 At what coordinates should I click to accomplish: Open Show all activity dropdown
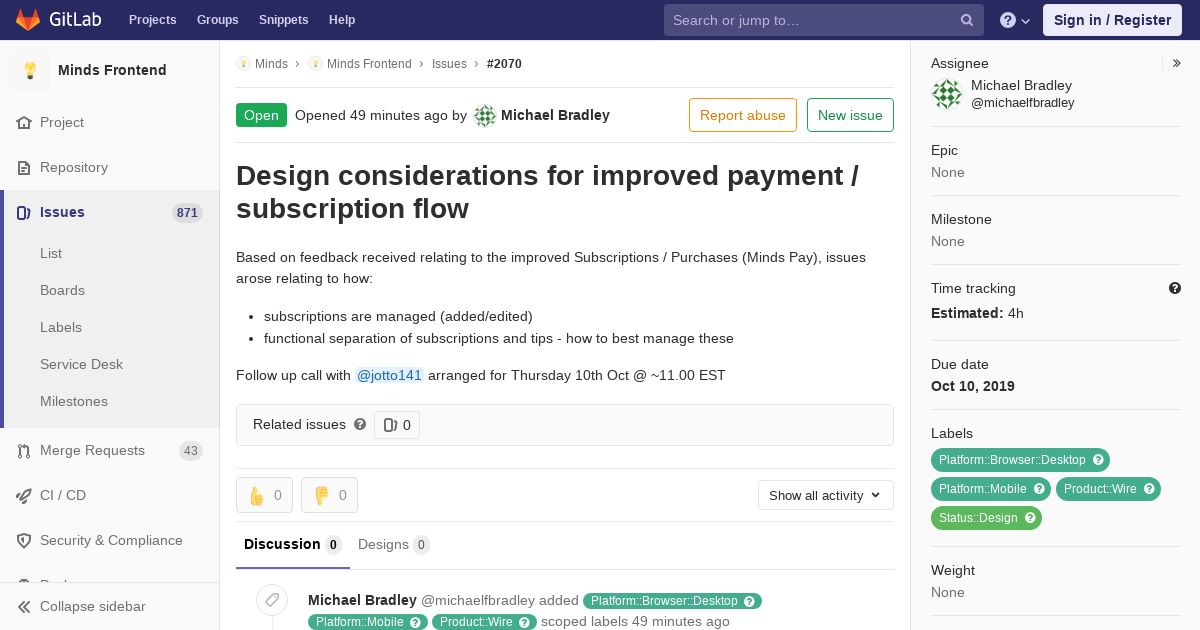[826, 495]
